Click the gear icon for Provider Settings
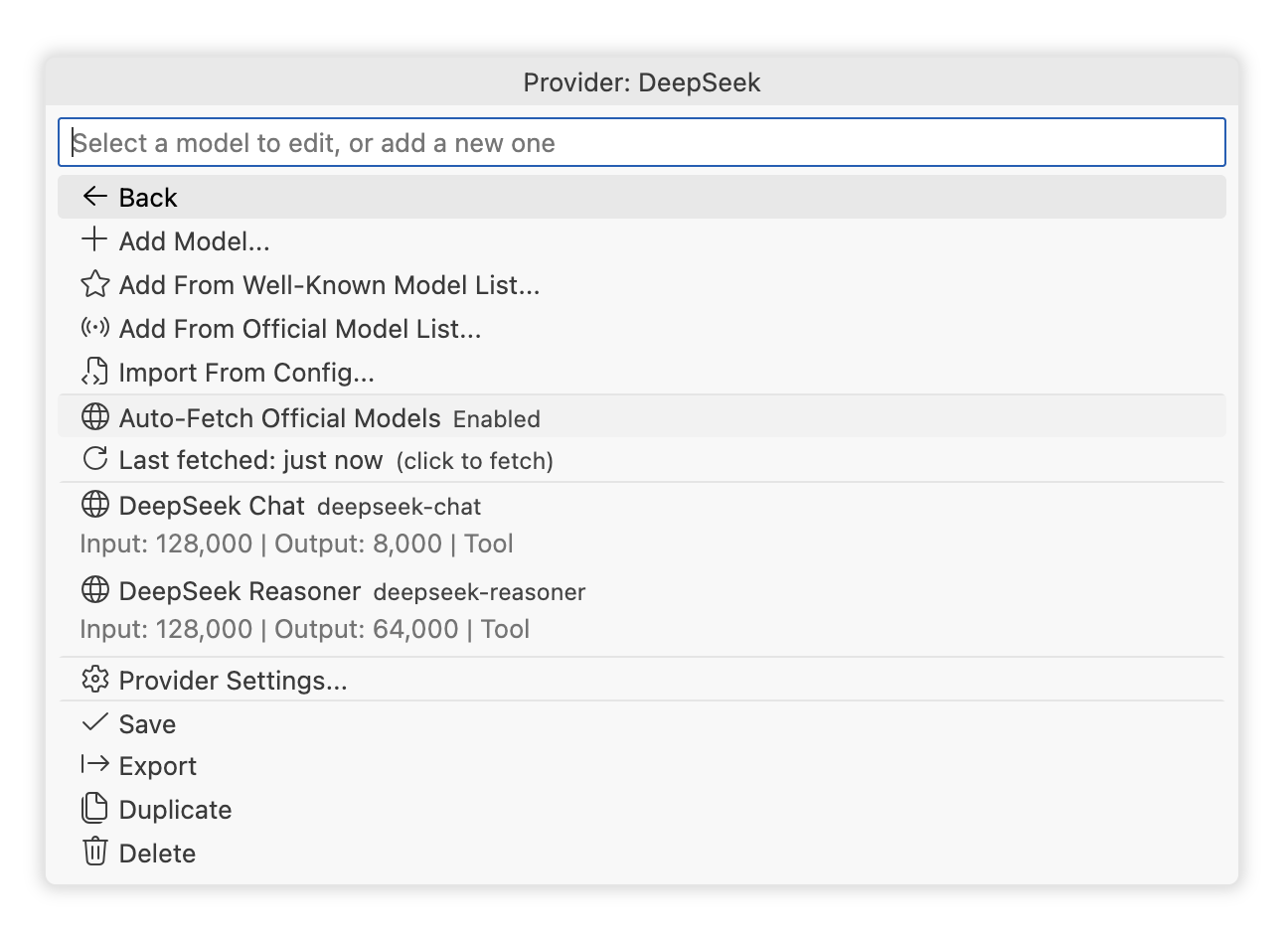Screen dimensions: 1288x934 [94, 680]
